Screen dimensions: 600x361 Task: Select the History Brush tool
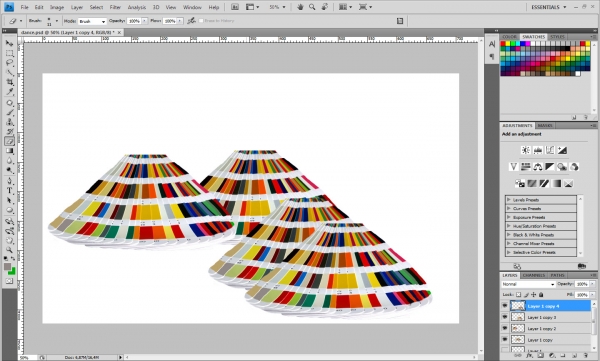click(9, 132)
